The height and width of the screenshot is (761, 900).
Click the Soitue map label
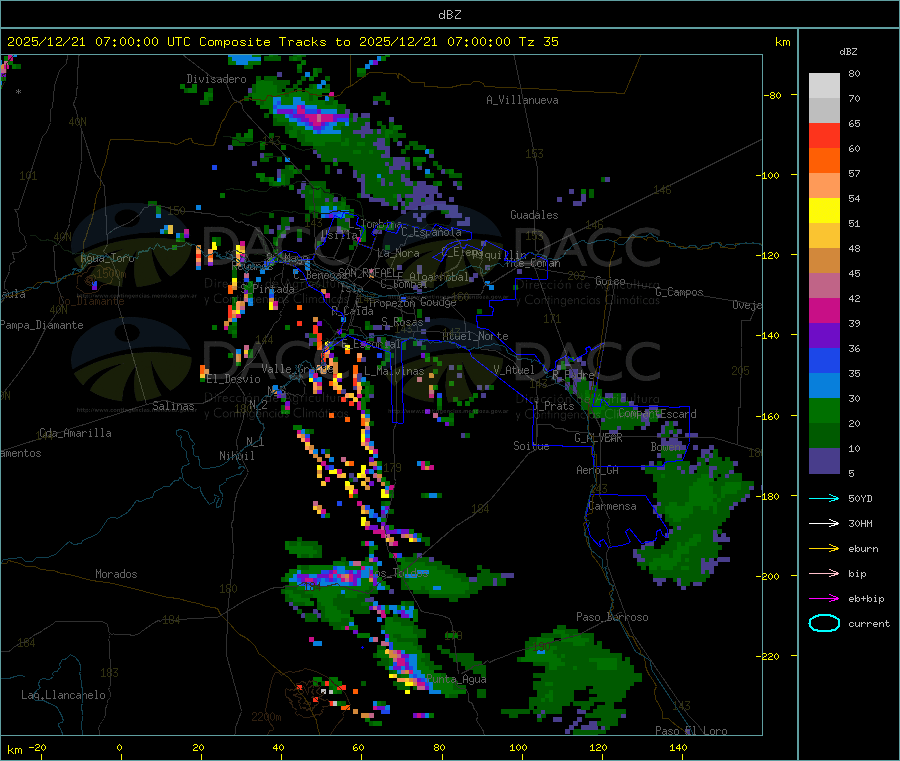tap(531, 446)
